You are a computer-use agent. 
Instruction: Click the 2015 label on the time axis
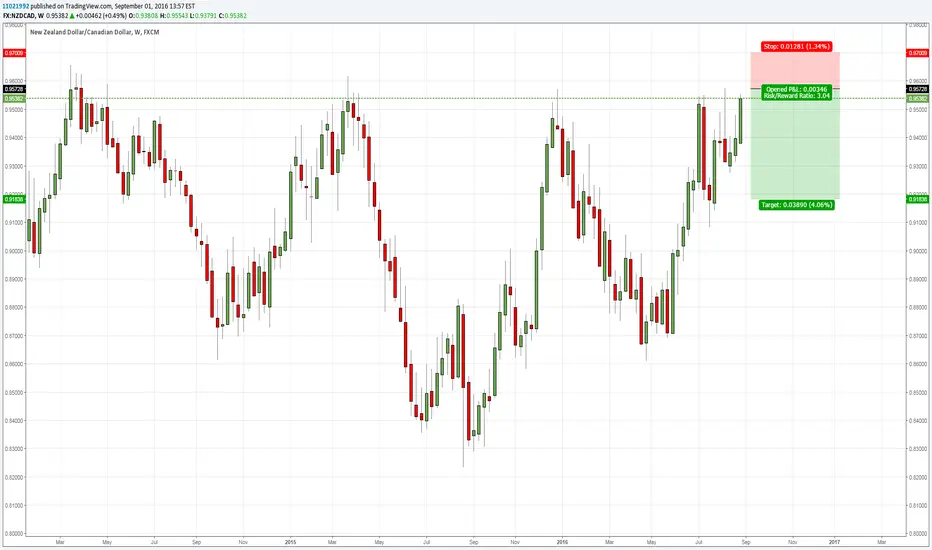point(290,542)
